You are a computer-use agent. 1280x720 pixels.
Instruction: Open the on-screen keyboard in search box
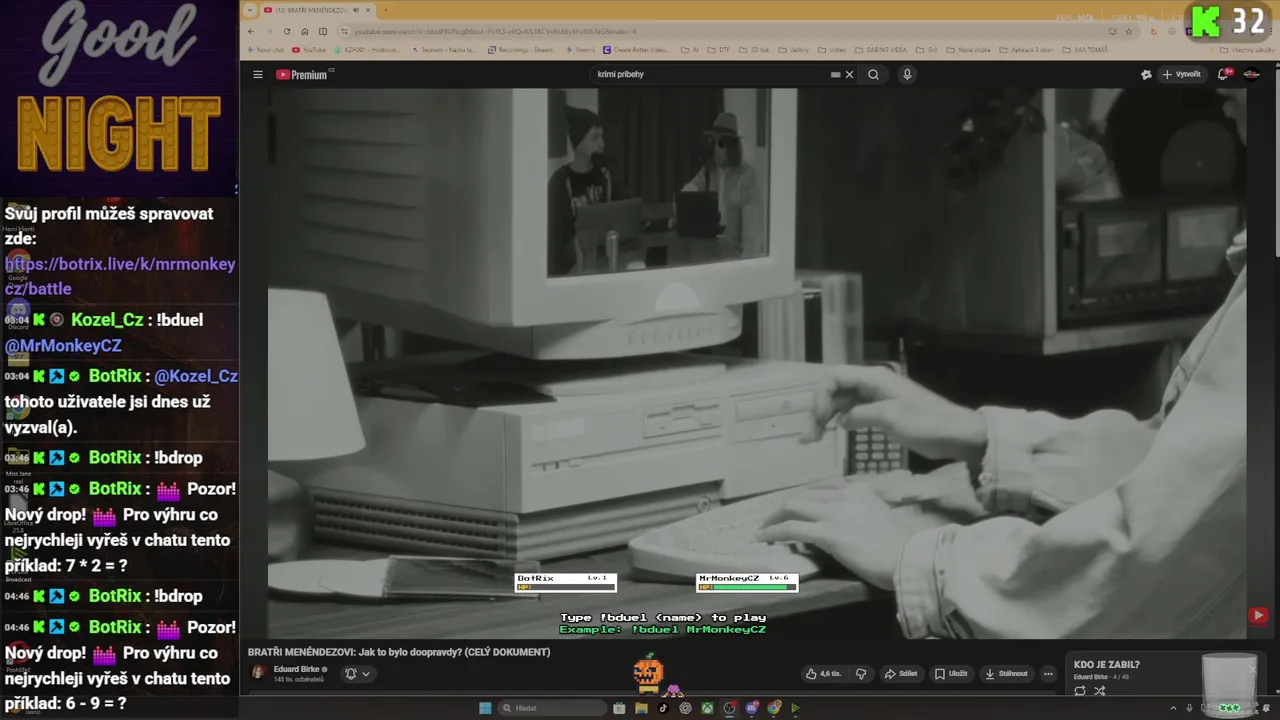point(835,74)
